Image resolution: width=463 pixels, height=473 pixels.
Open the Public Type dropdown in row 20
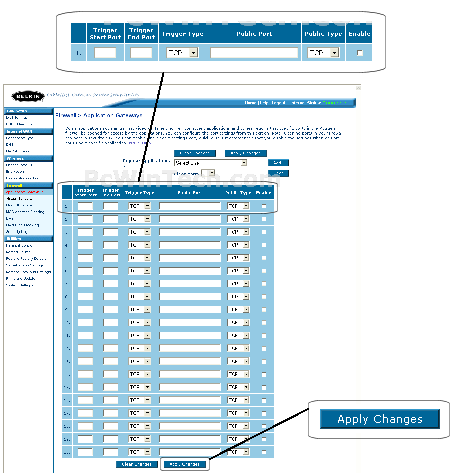click(x=238, y=452)
